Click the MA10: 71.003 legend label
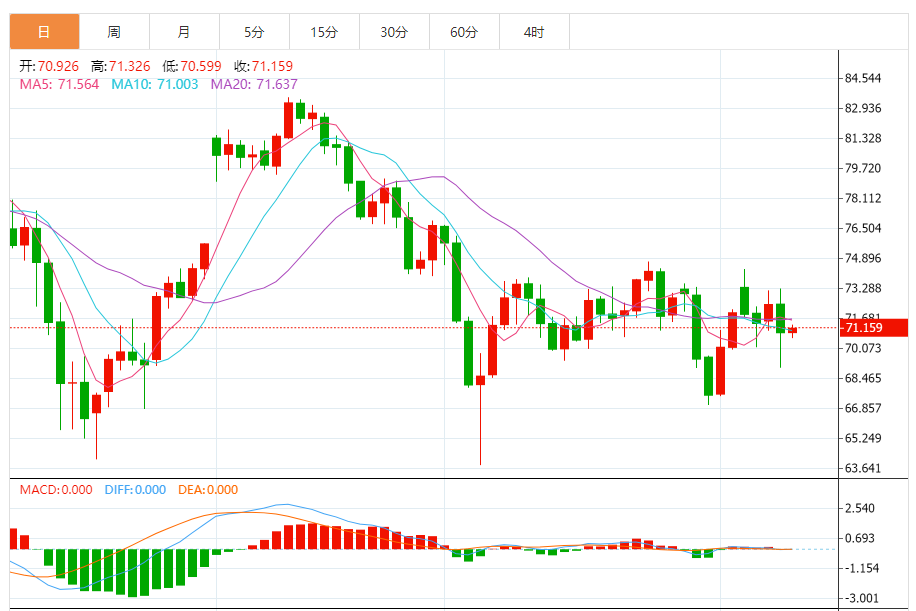The height and width of the screenshot is (611, 916). 155,84
